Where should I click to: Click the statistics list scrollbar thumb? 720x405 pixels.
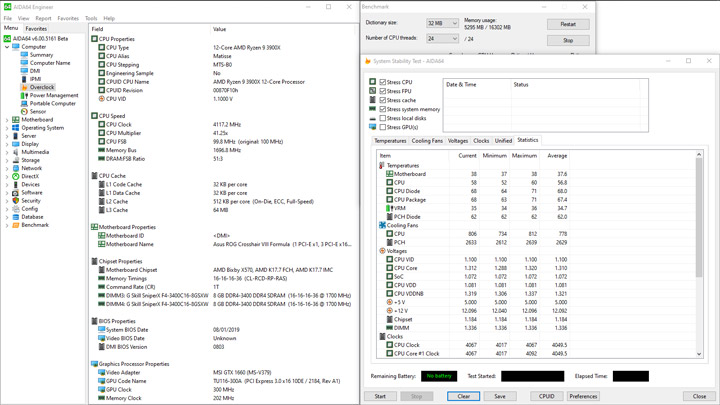(699, 217)
